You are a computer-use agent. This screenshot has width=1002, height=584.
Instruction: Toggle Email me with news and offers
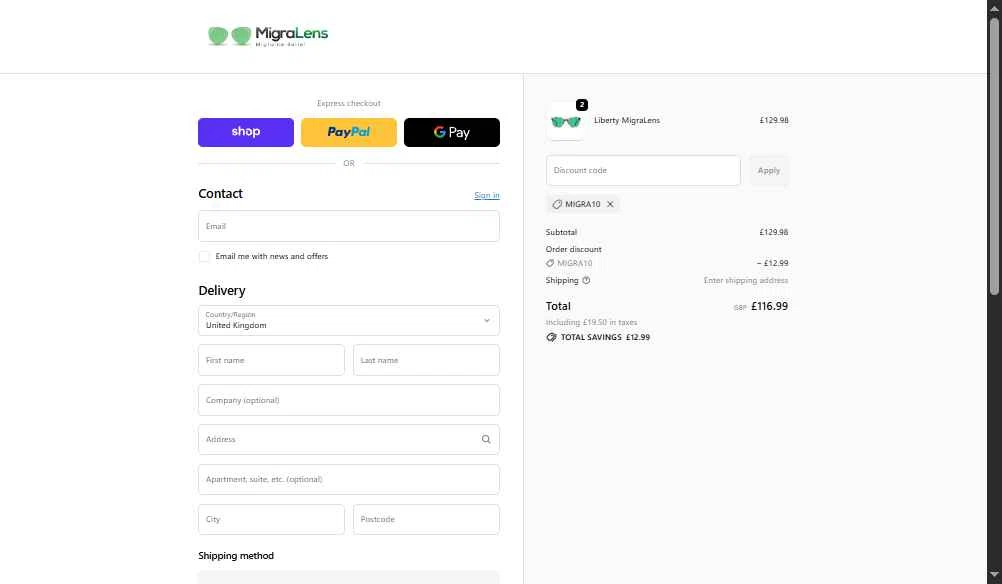(204, 256)
